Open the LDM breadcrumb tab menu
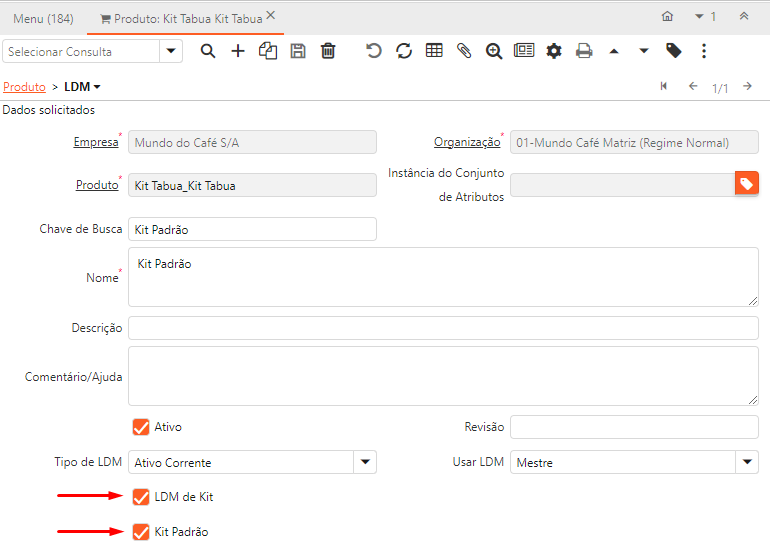The width and height of the screenshot is (770, 545). point(83,87)
